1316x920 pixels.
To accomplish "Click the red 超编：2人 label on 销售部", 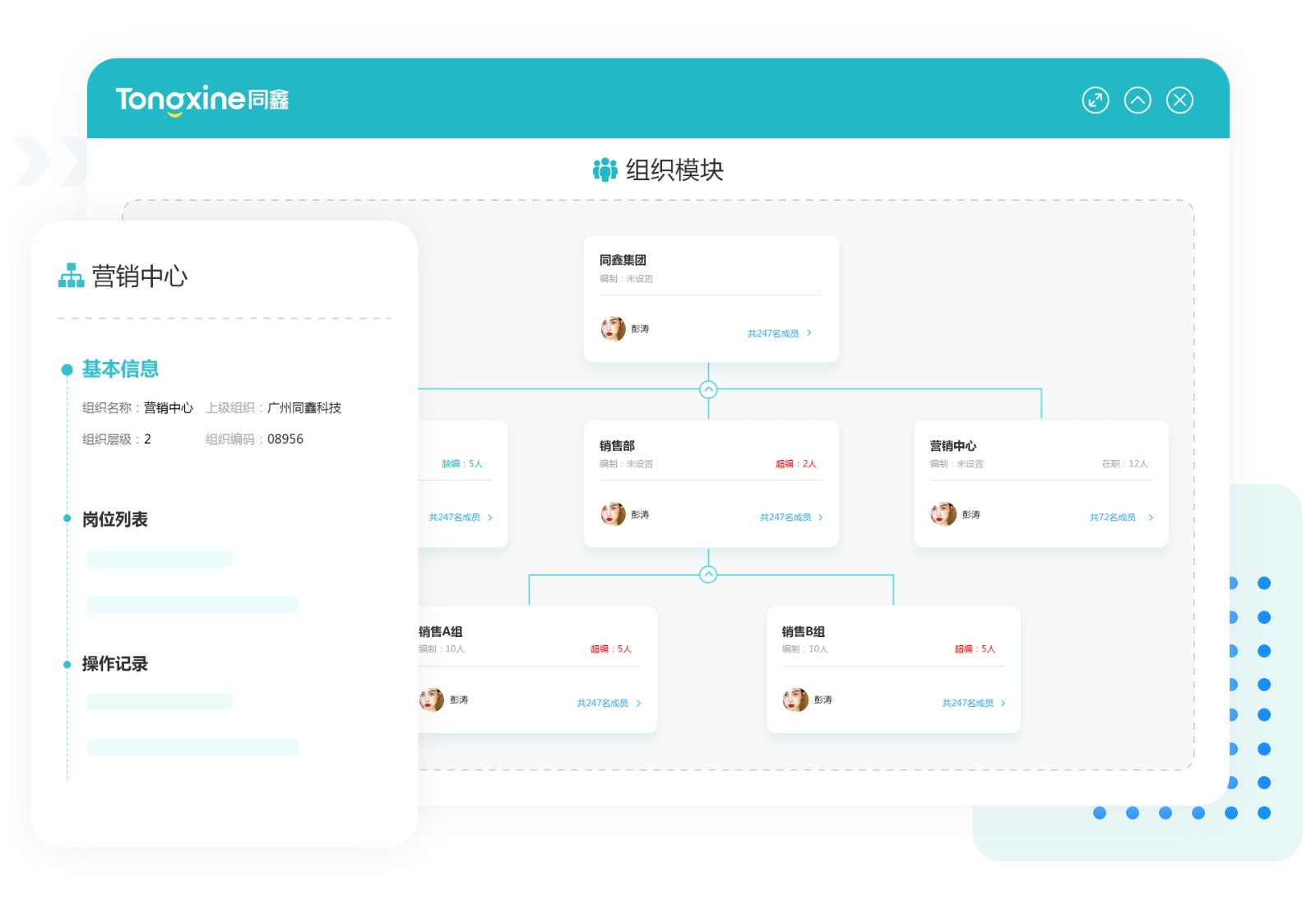I will pyautogui.click(x=794, y=463).
